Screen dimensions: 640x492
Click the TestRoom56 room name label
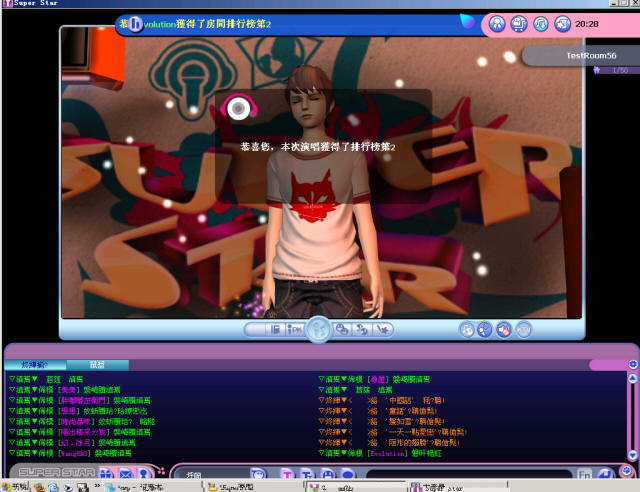point(591,56)
